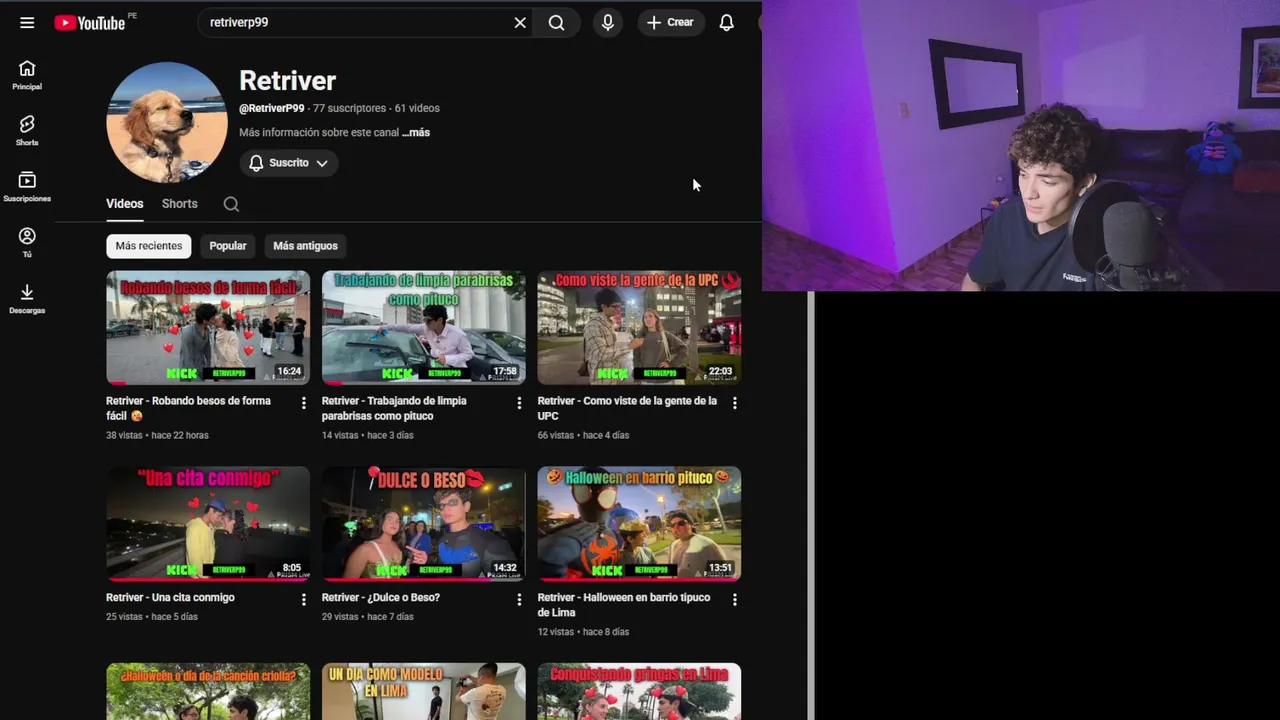Open Conquistando gringas en Lima thumbnail

639,691
